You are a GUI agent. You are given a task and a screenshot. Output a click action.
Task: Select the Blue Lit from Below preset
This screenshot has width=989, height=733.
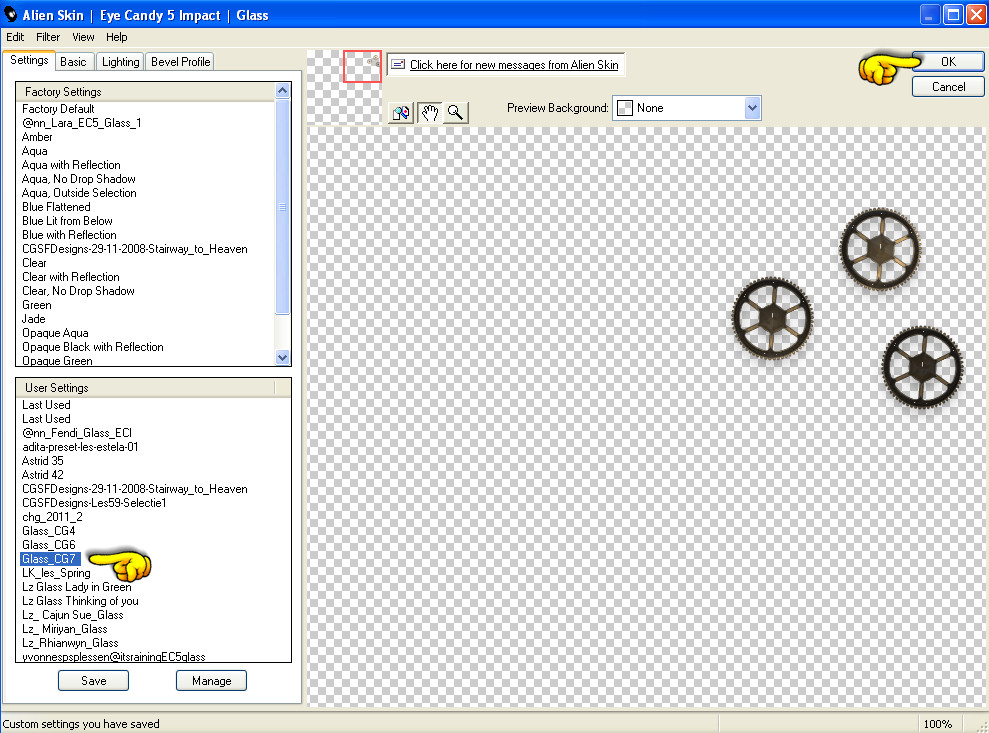67,221
